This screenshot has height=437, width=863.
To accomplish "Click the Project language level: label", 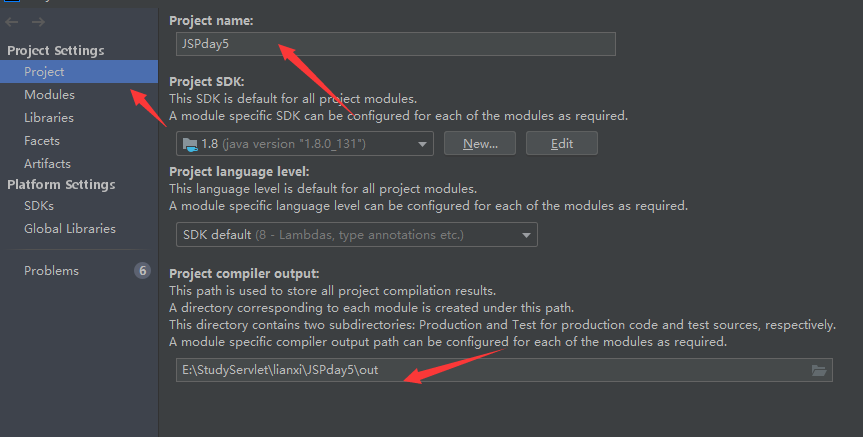I will pyautogui.click(x=239, y=172).
